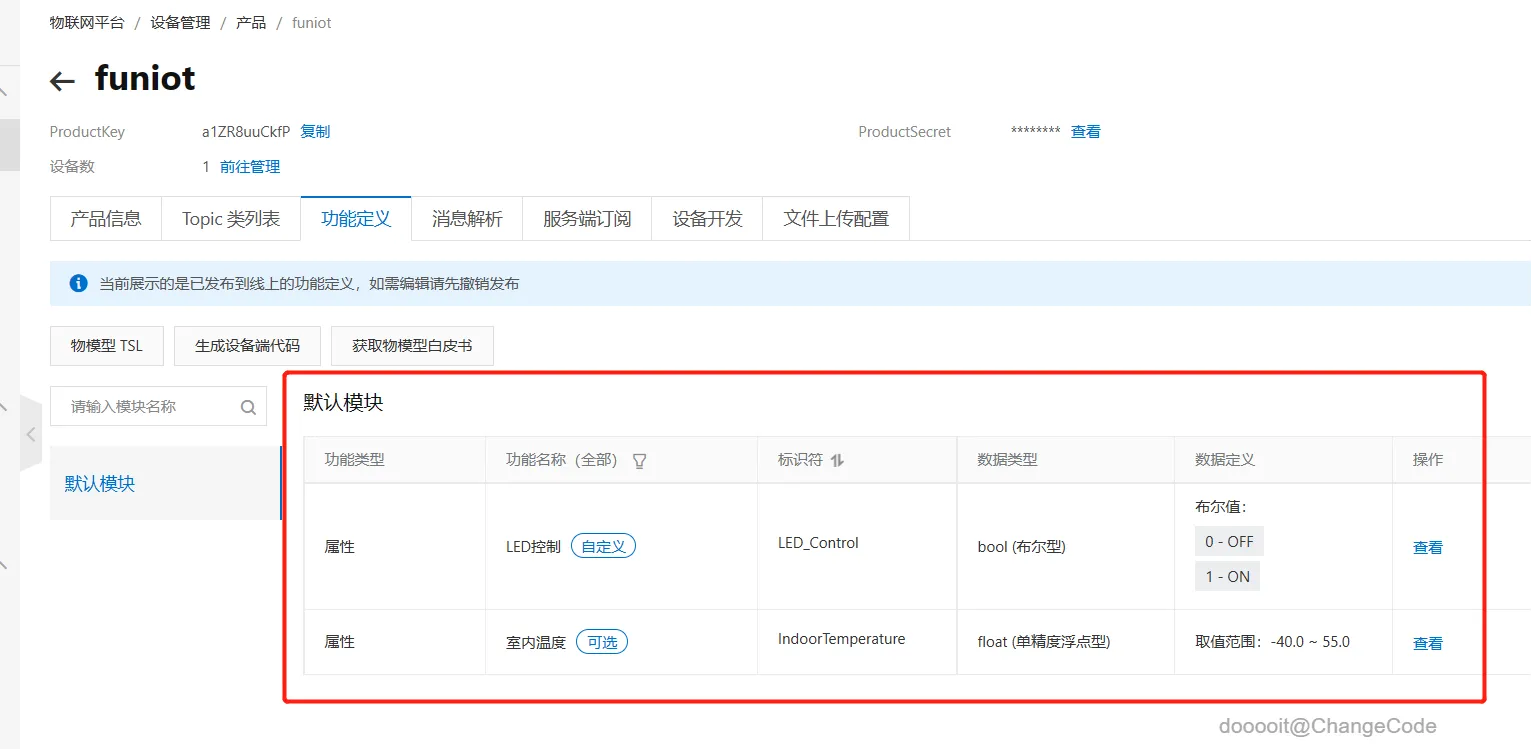The image size is (1536, 749).
Task: Click the 物模型 TSL button
Action: [x=107, y=346]
